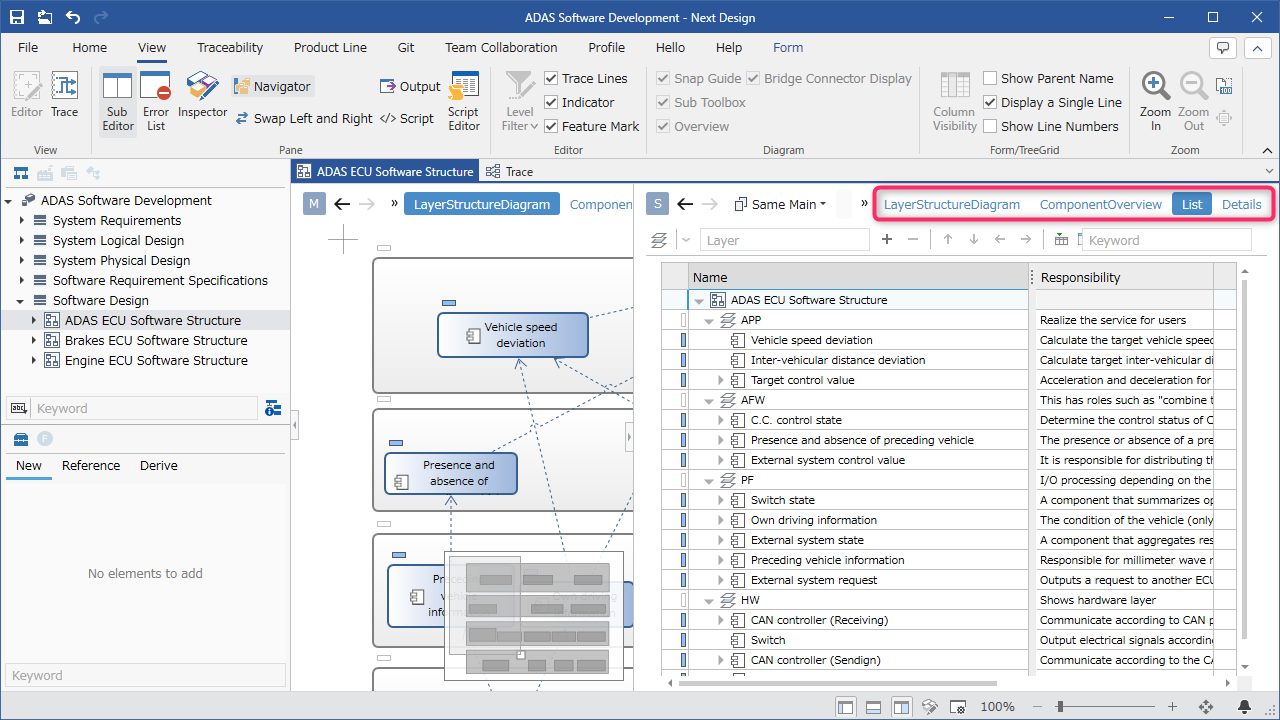1280x720 pixels.
Task: Expand System Requirements tree node
Action: [x=22, y=220]
